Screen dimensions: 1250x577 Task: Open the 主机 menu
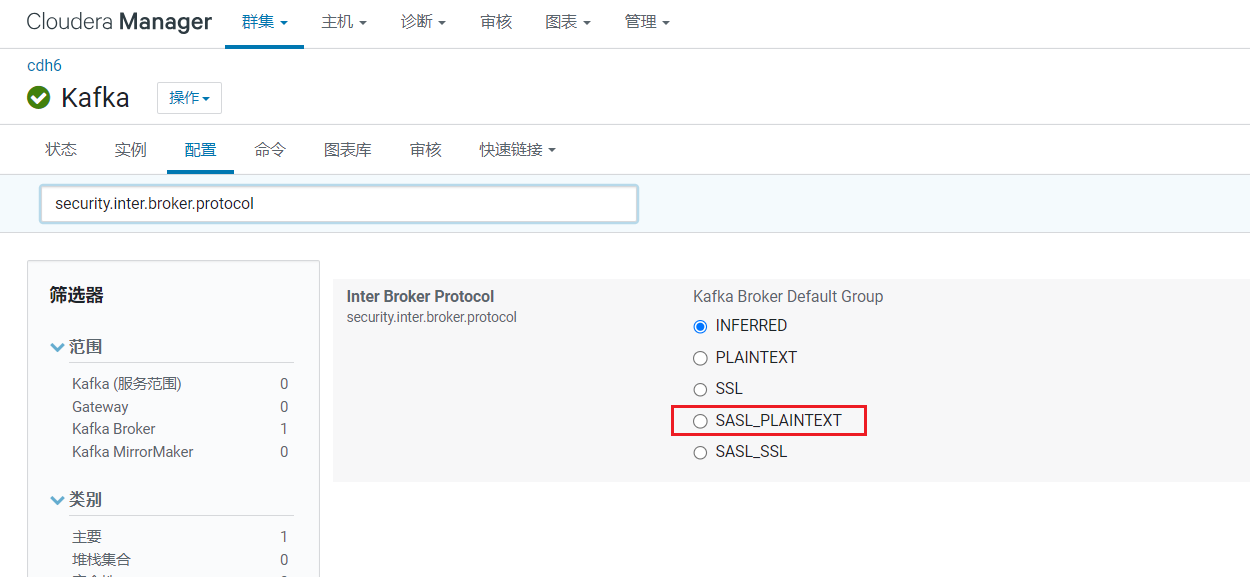pos(344,22)
